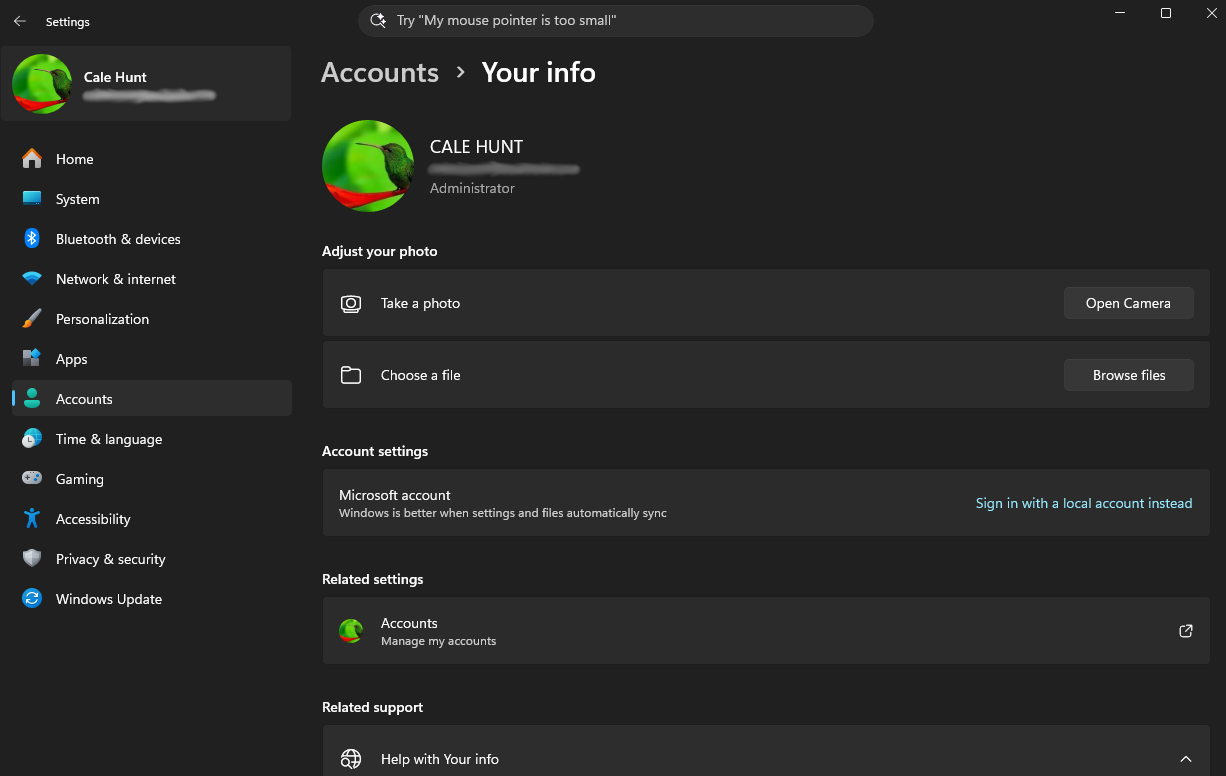Click the globe help icon in Related support
This screenshot has height=776, width=1226.
point(350,759)
